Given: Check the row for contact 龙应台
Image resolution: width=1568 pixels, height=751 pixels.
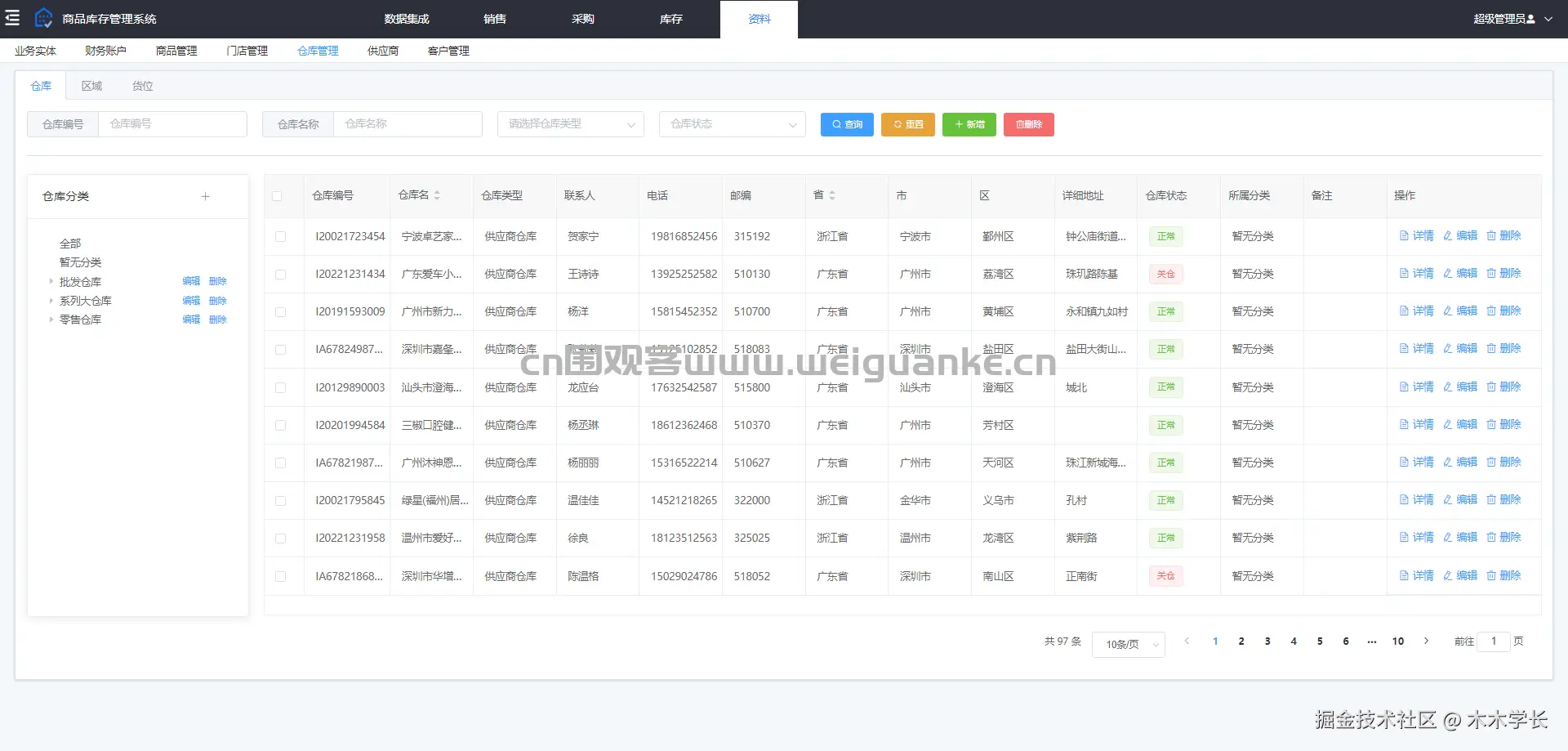Looking at the screenshot, I should tap(280, 387).
